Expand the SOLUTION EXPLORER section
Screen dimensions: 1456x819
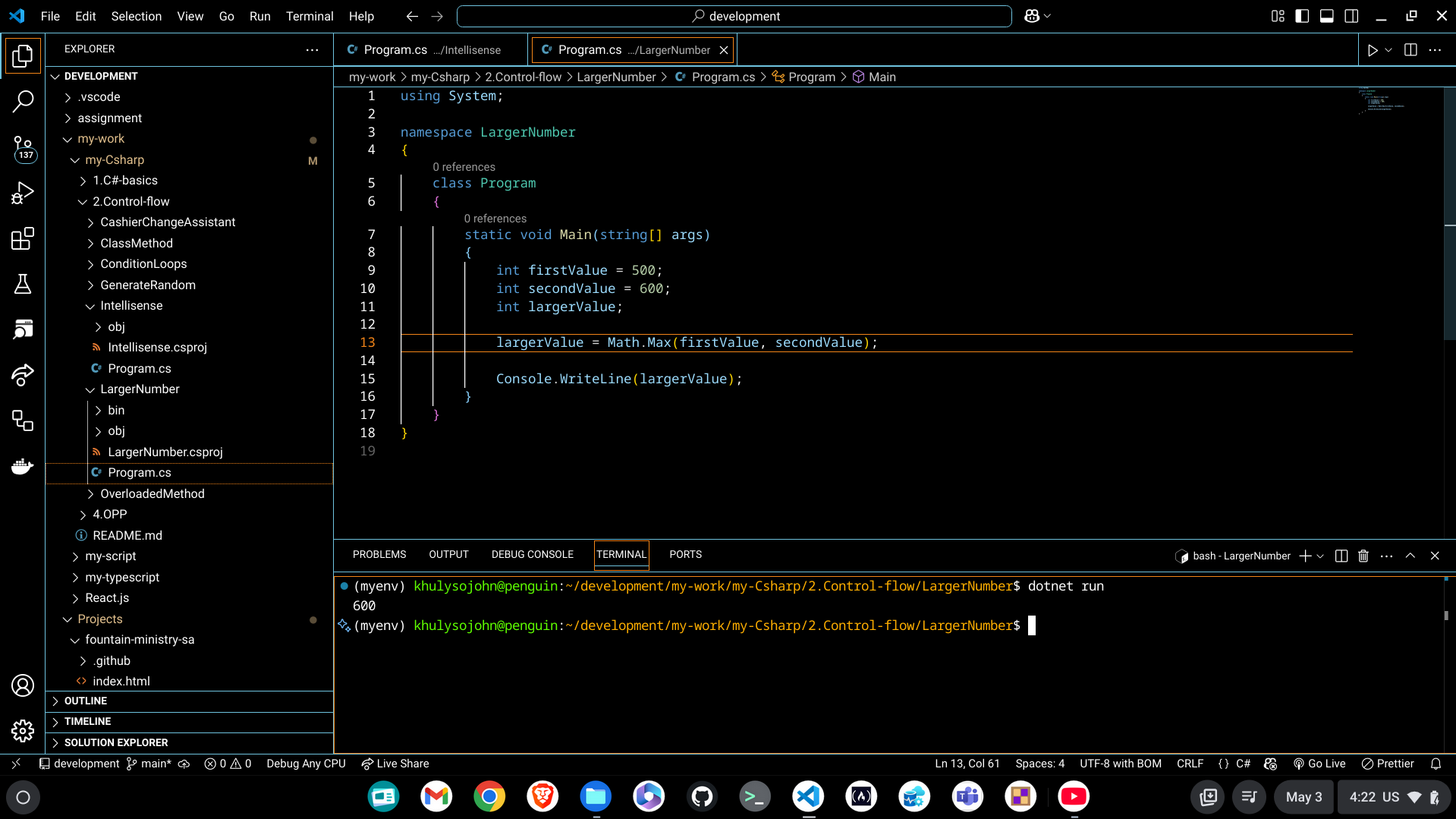pos(190,743)
